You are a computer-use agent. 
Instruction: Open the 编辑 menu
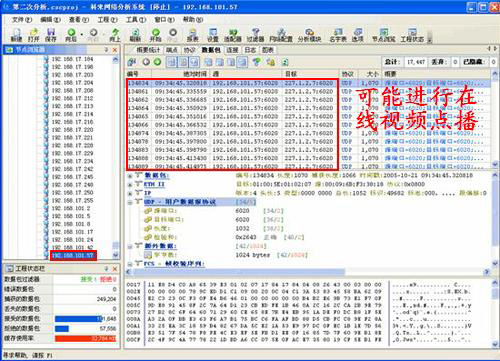tap(50, 20)
